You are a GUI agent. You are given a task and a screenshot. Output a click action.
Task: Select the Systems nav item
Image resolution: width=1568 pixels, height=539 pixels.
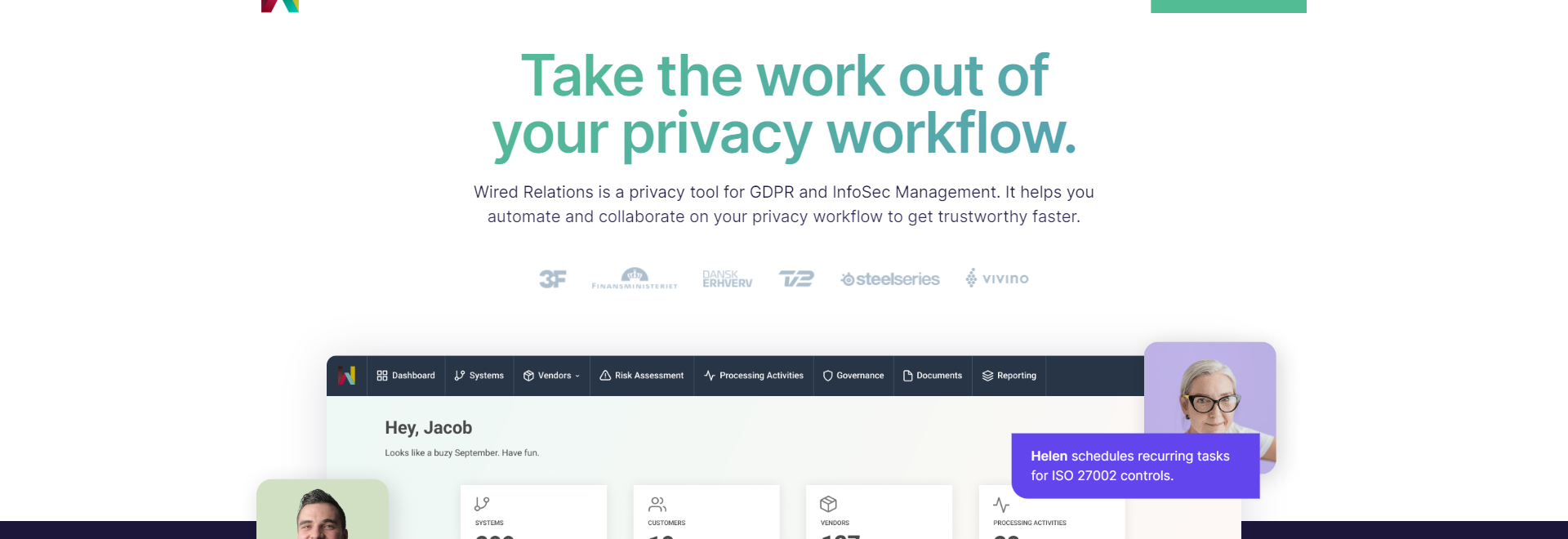479,376
